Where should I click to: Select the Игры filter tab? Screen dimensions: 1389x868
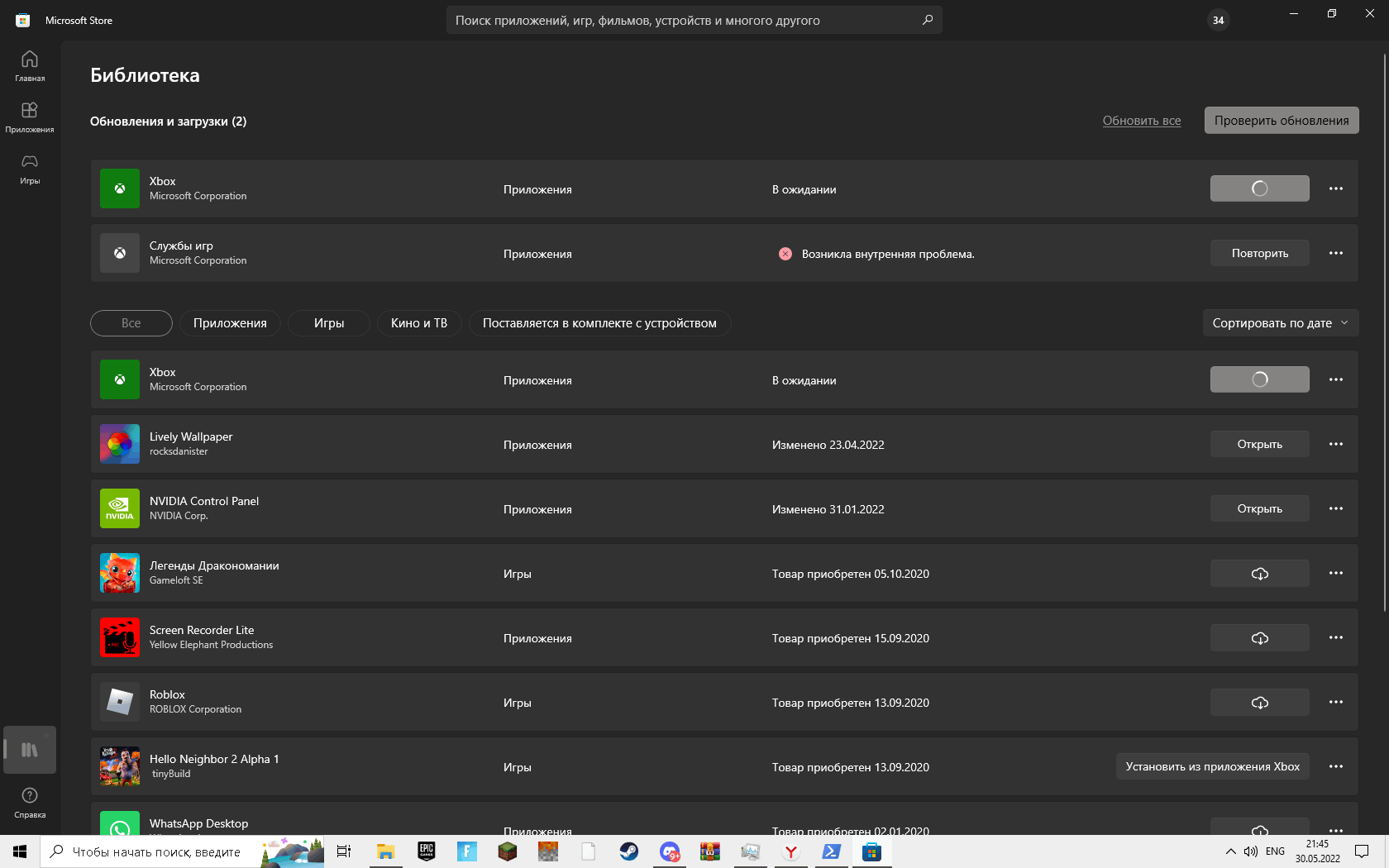(329, 323)
